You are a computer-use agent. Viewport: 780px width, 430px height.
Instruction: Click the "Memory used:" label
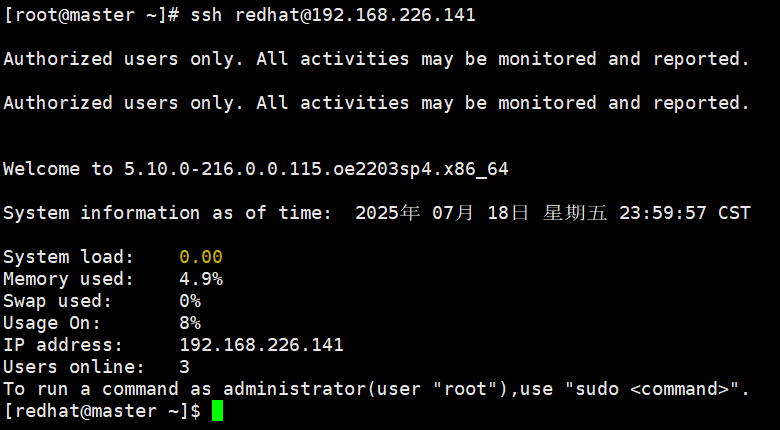(x=69, y=279)
